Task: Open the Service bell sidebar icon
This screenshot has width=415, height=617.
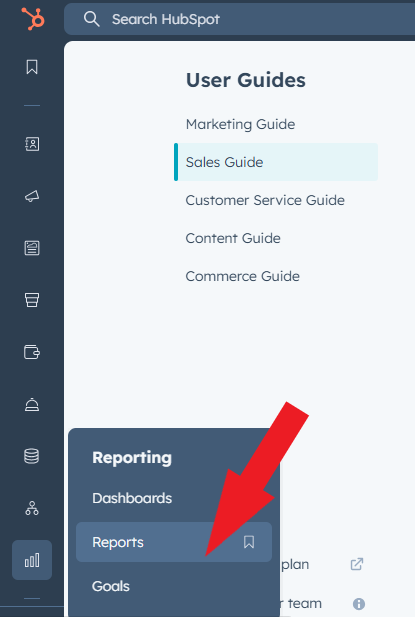Action: pos(32,405)
